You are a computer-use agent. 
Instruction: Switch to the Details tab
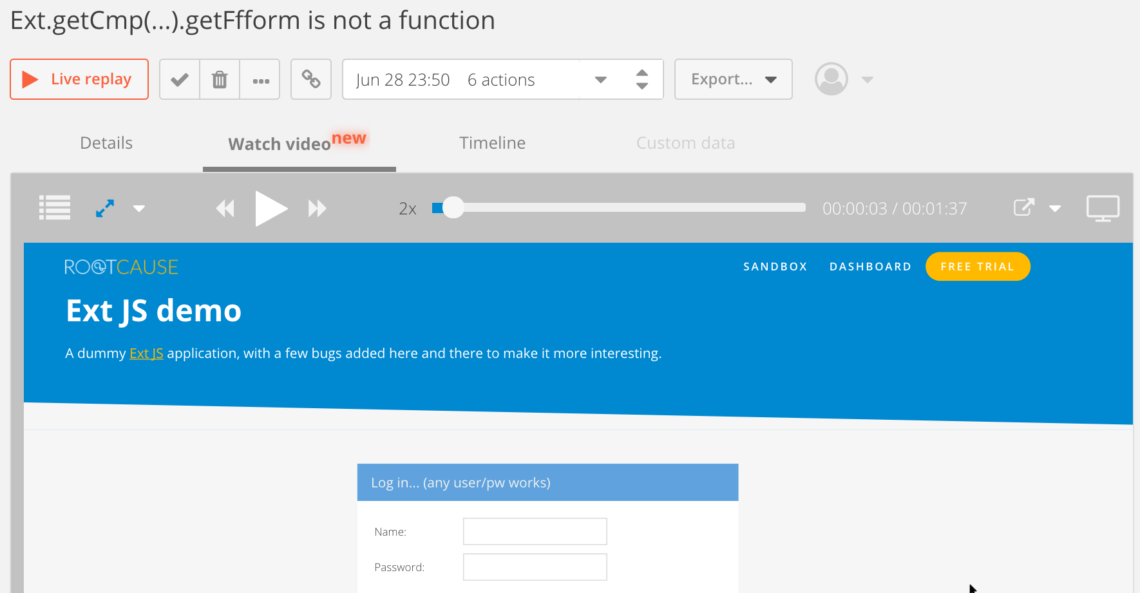click(106, 143)
